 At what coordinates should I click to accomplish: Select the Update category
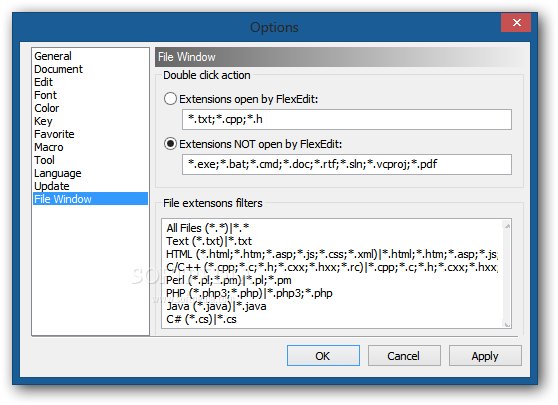[x=52, y=186]
